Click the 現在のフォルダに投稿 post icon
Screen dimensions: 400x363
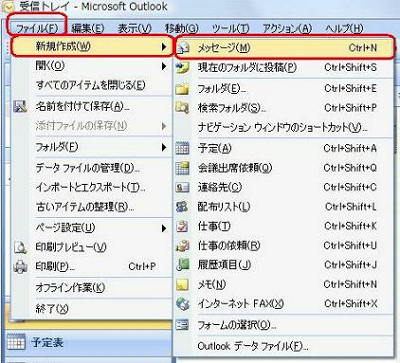coord(183,68)
